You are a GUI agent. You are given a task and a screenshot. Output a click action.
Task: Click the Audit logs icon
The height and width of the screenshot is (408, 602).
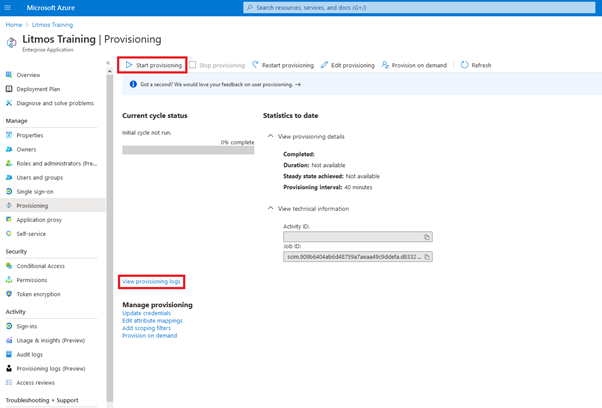pos(9,354)
